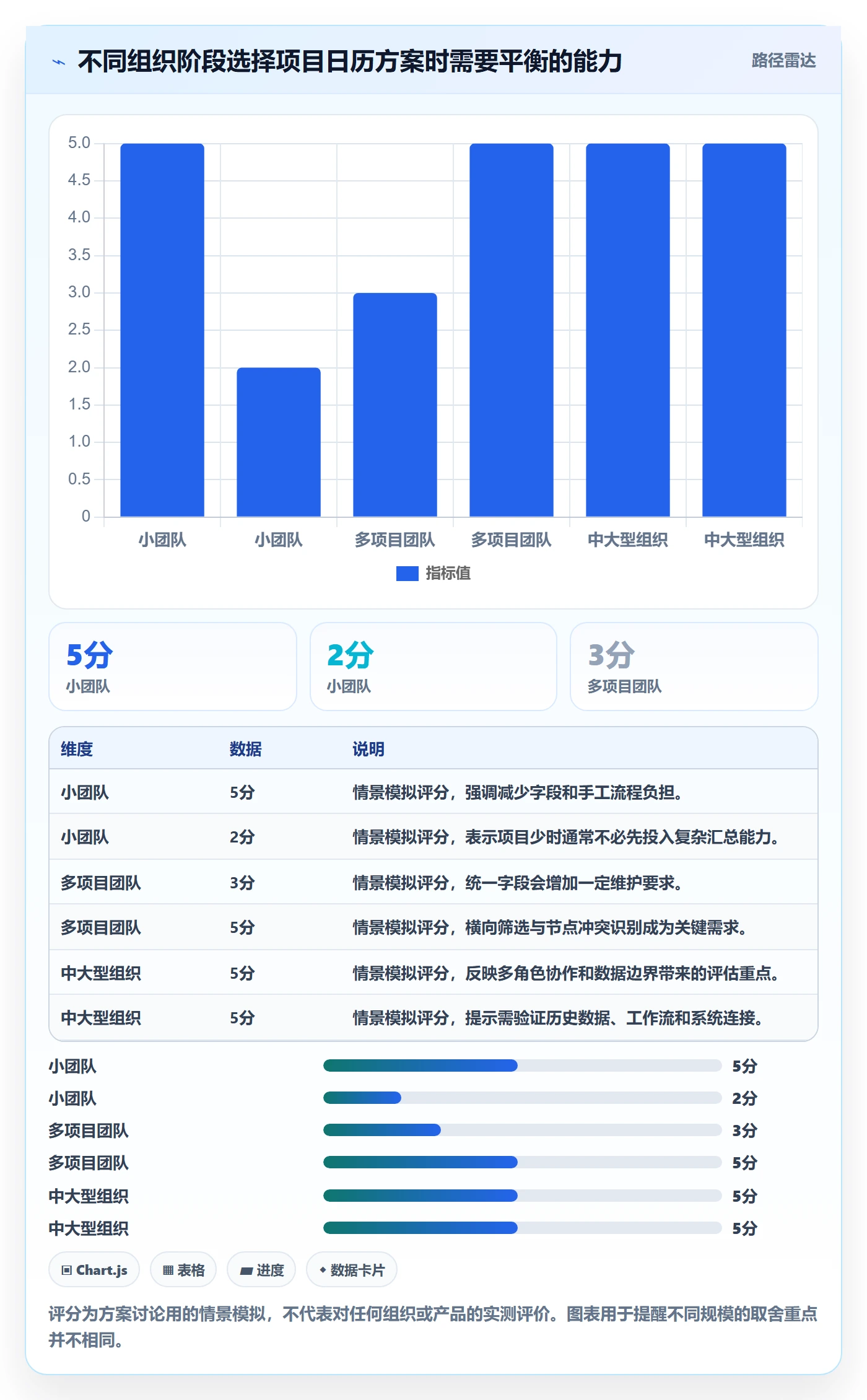
Task: Open the 5分 小团队 data card
Action: pos(173,667)
